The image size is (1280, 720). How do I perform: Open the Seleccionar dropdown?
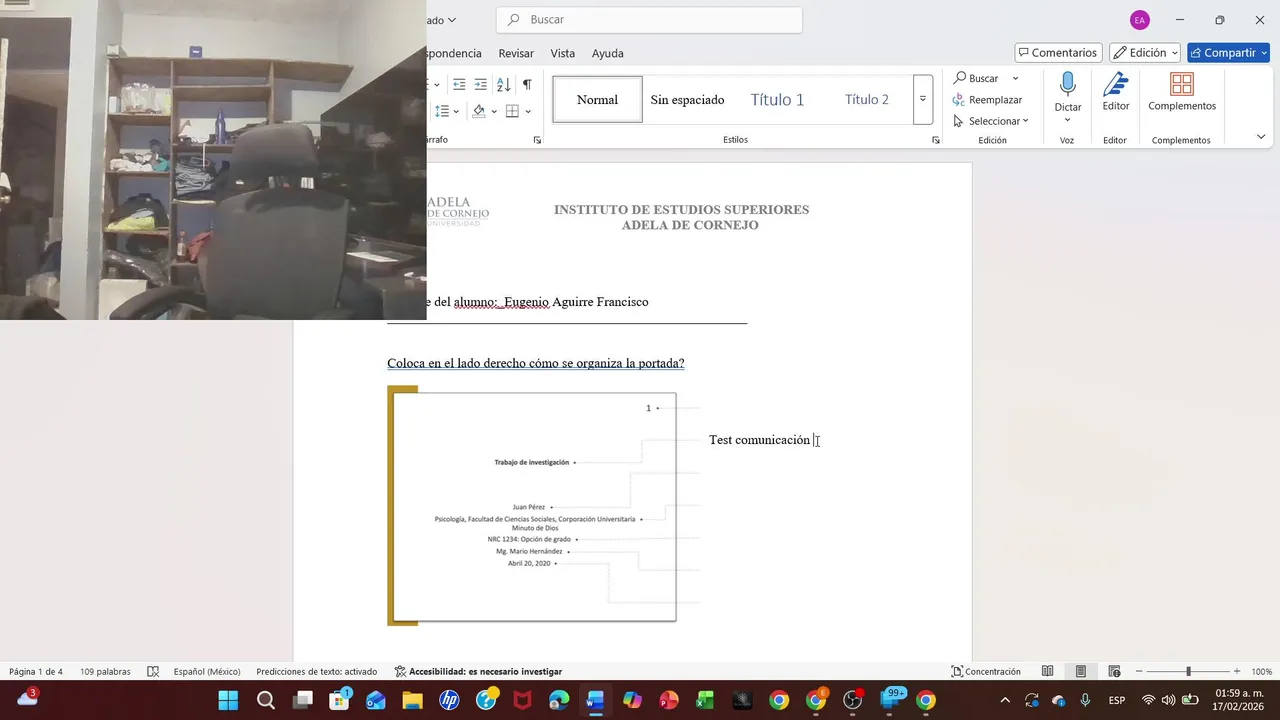pyautogui.click(x=990, y=121)
